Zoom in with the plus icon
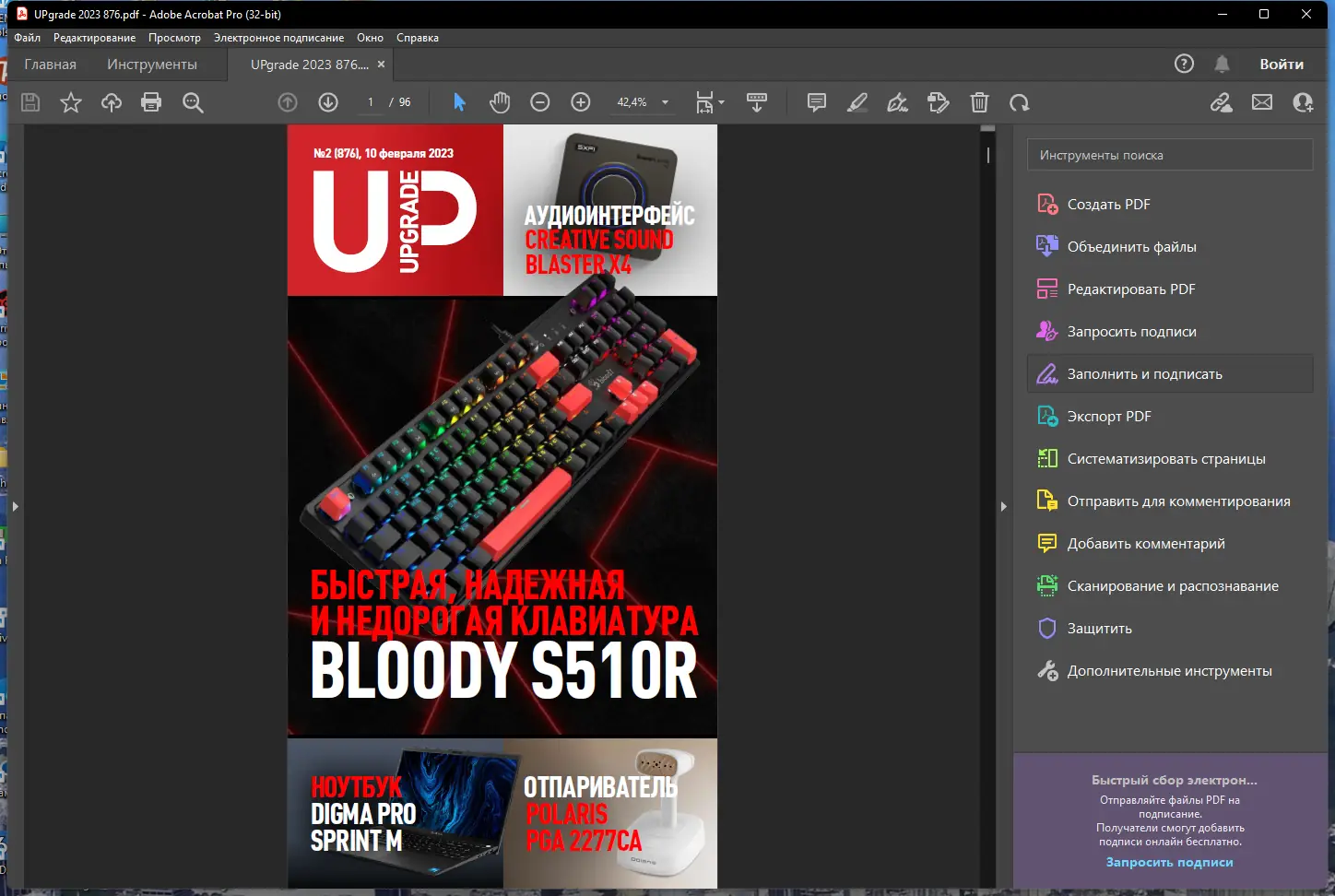The image size is (1335, 896). [x=581, y=102]
